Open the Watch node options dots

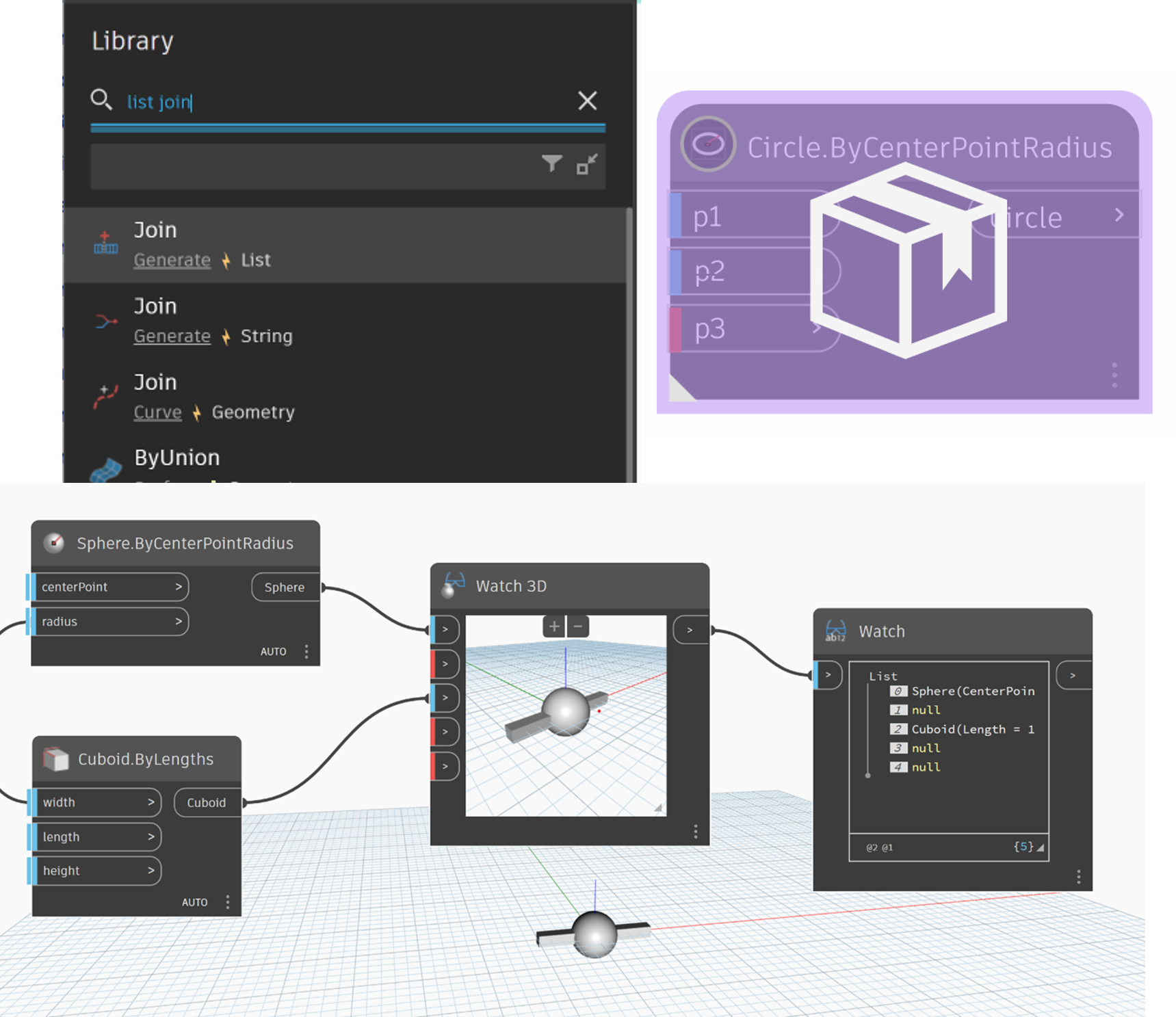[1079, 877]
